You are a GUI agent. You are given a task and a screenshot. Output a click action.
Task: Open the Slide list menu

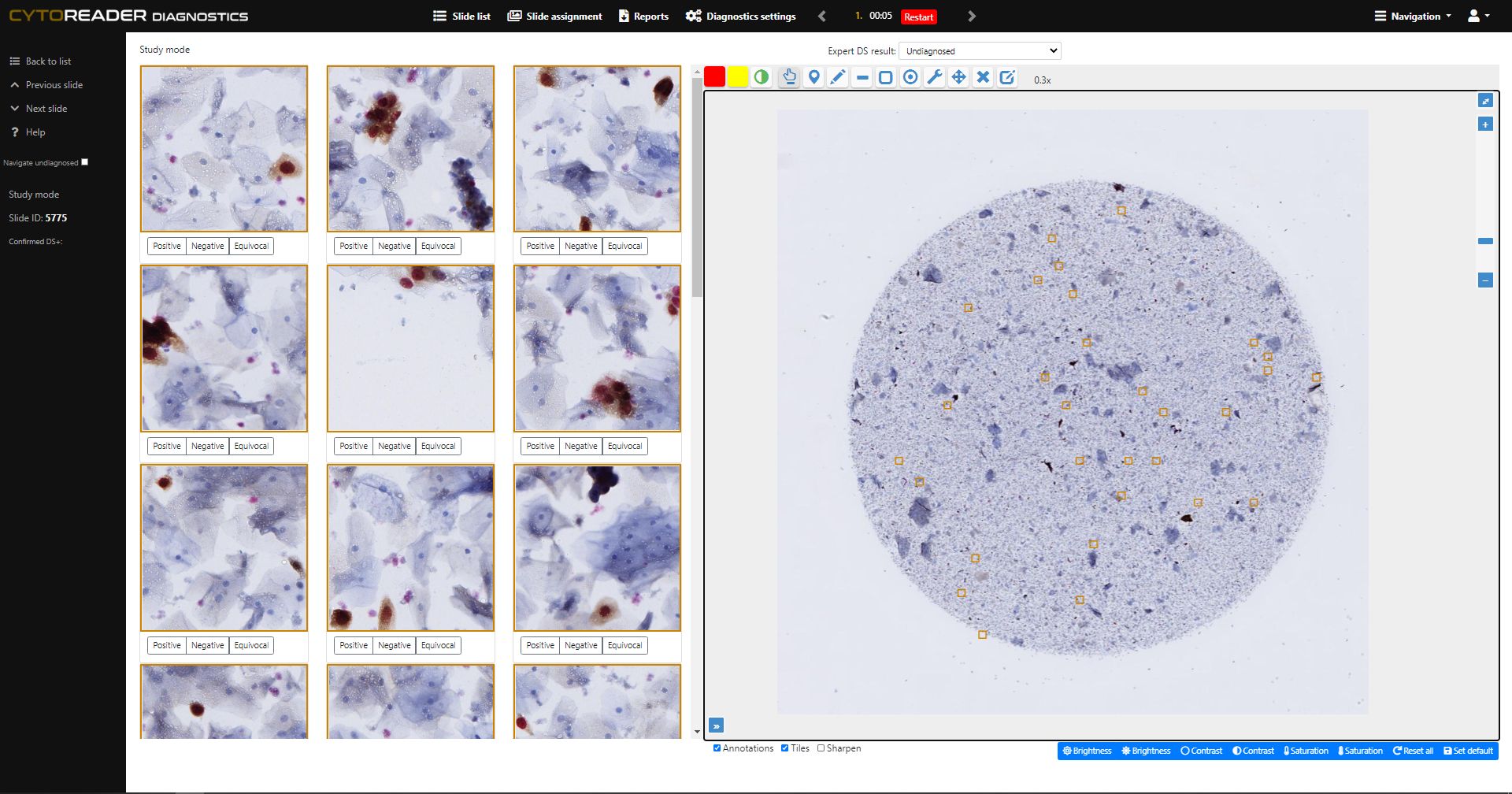coord(461,16)
